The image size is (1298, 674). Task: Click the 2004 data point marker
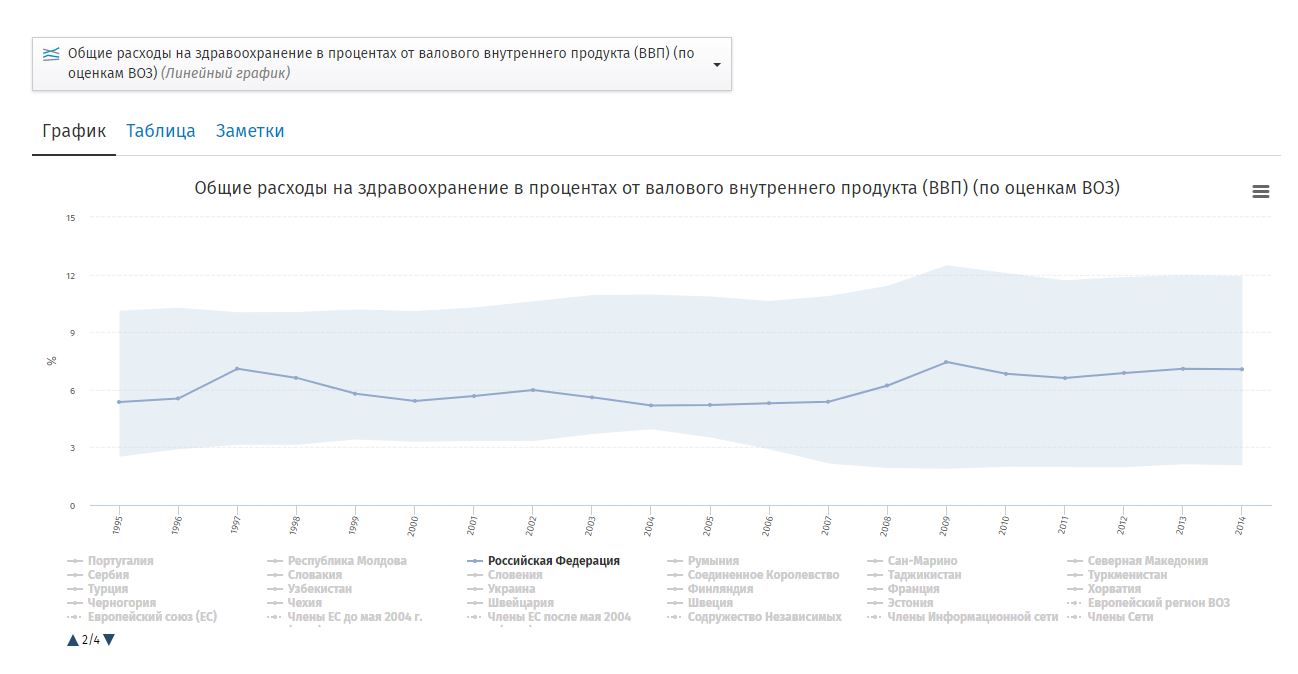[x=651, y=405]
